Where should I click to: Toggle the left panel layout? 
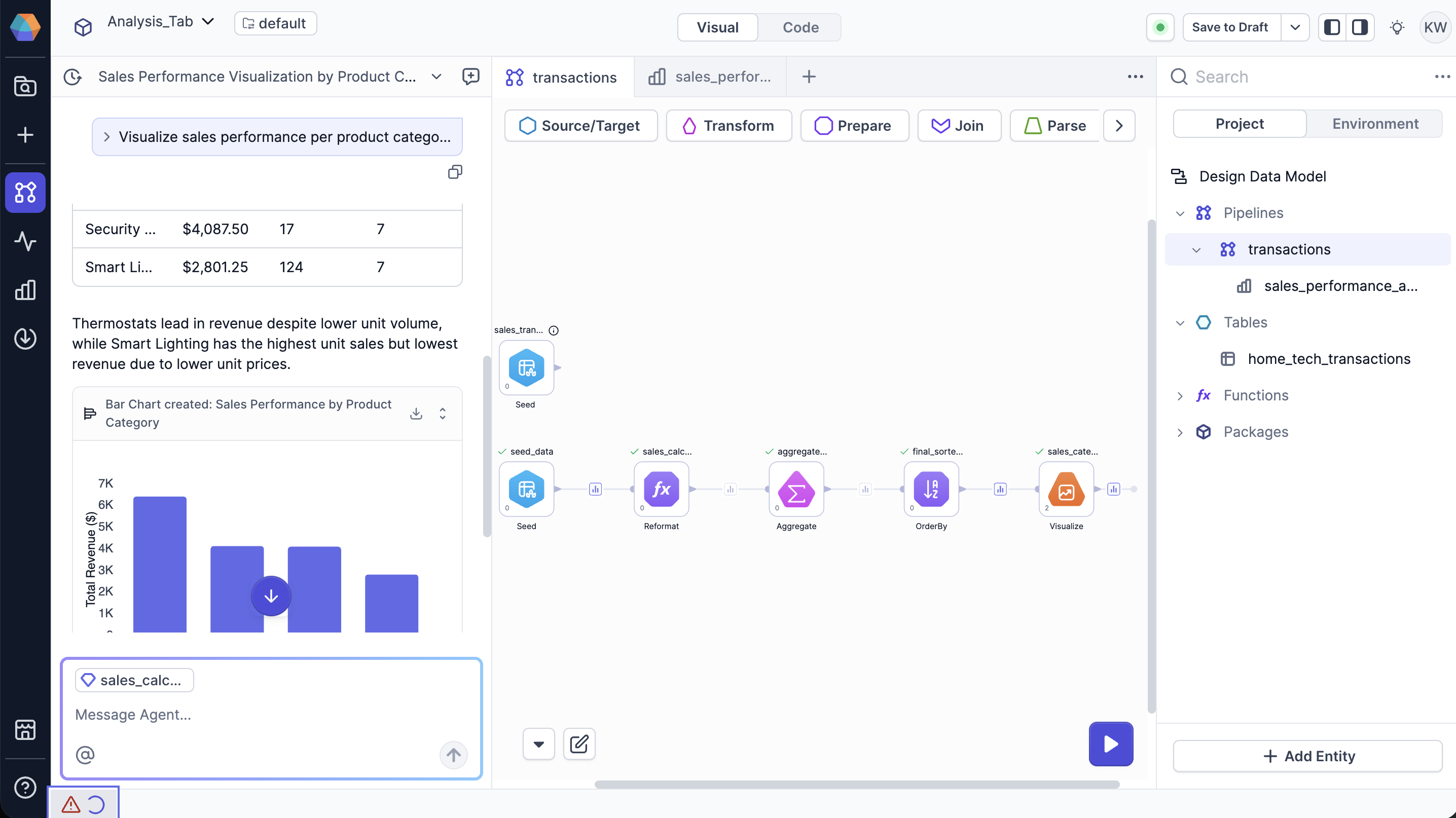1332,27
